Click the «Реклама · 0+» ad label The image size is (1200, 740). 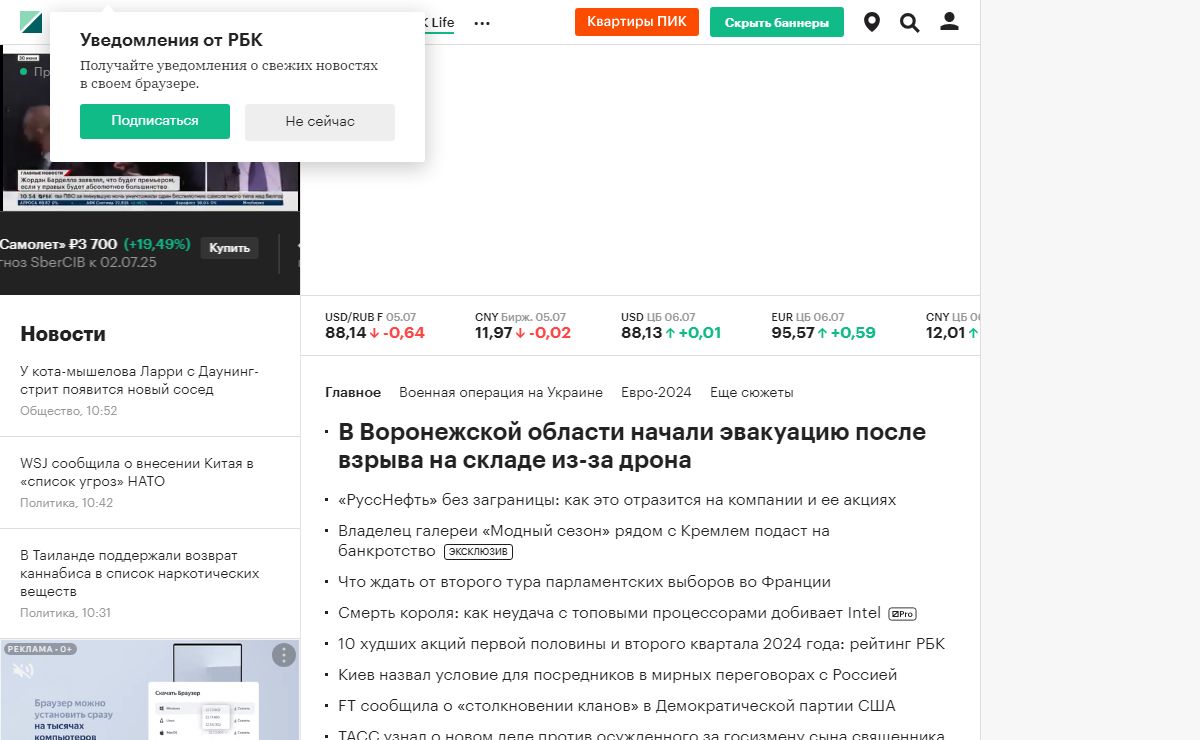tap(38, 649)
